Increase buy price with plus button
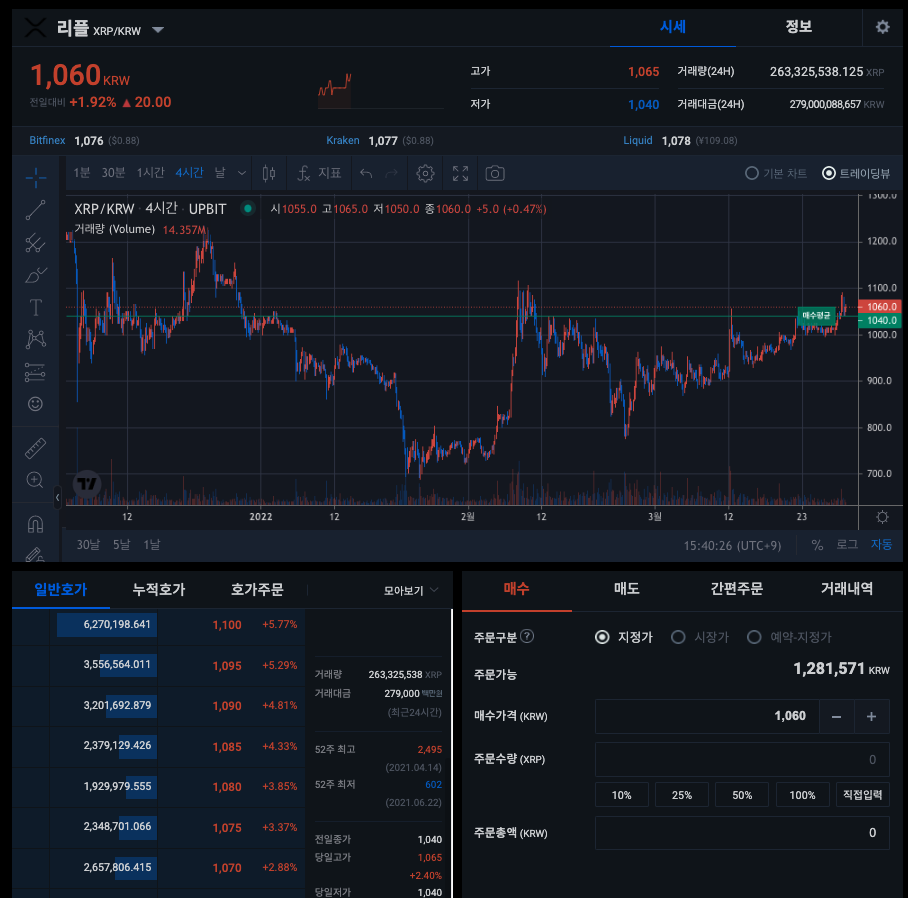 click(x=871, y=716)
